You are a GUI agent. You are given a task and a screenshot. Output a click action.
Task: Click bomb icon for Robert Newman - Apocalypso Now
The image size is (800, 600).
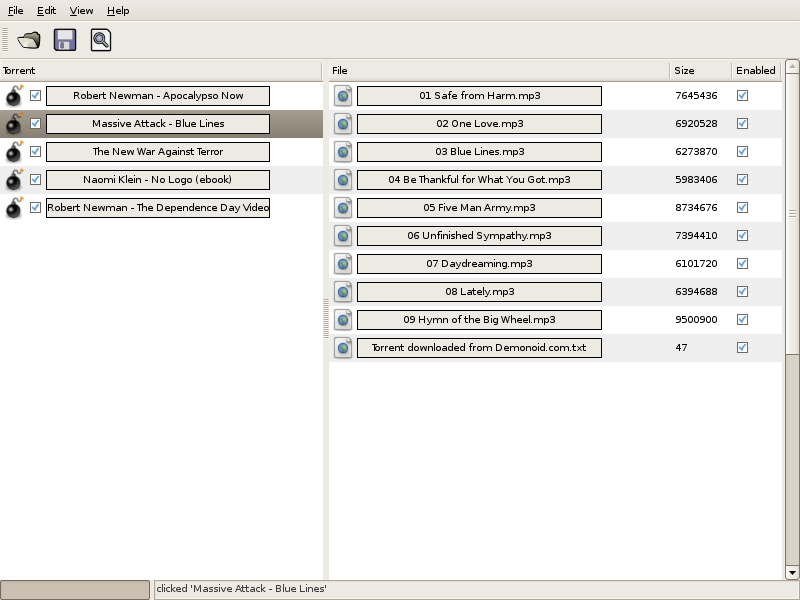pos(14,95)
